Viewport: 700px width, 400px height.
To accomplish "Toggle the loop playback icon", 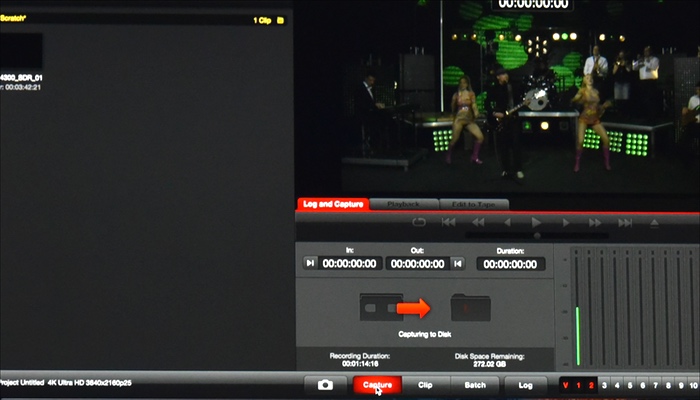I will click(x=419, y=222).
